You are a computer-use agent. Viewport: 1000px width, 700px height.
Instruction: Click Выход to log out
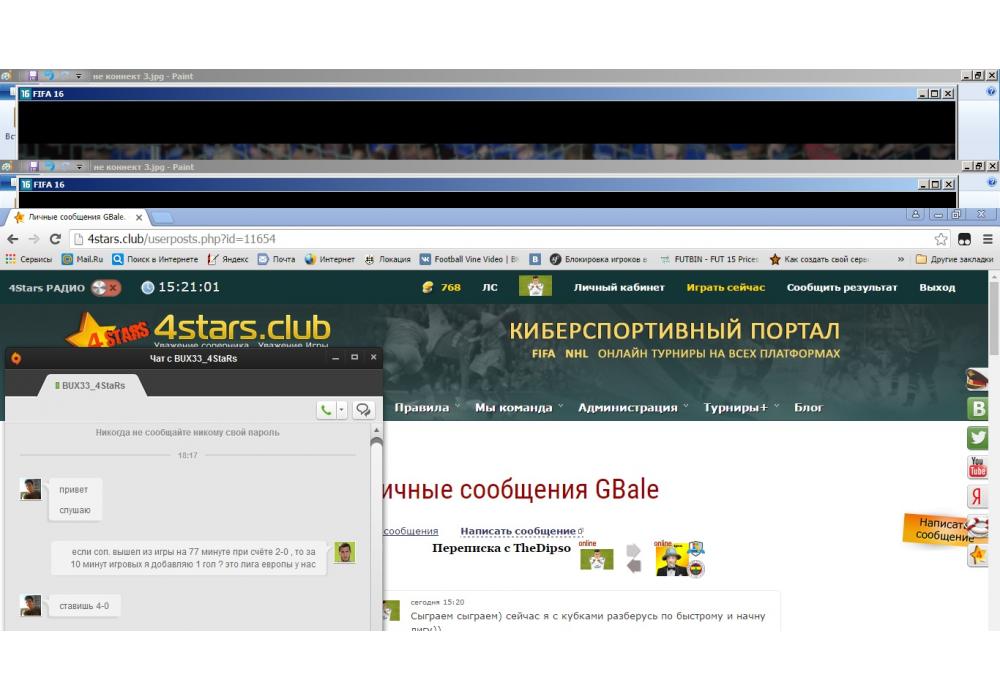pyautogui.click(x=937, y=288)
